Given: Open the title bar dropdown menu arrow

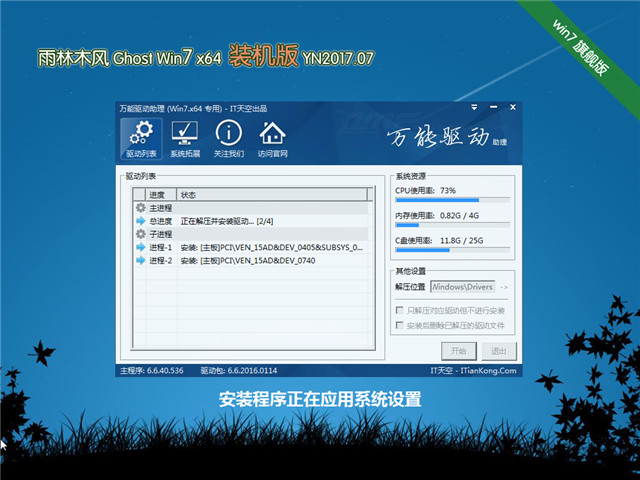Looking at the screenshot, I should point(474,107).
